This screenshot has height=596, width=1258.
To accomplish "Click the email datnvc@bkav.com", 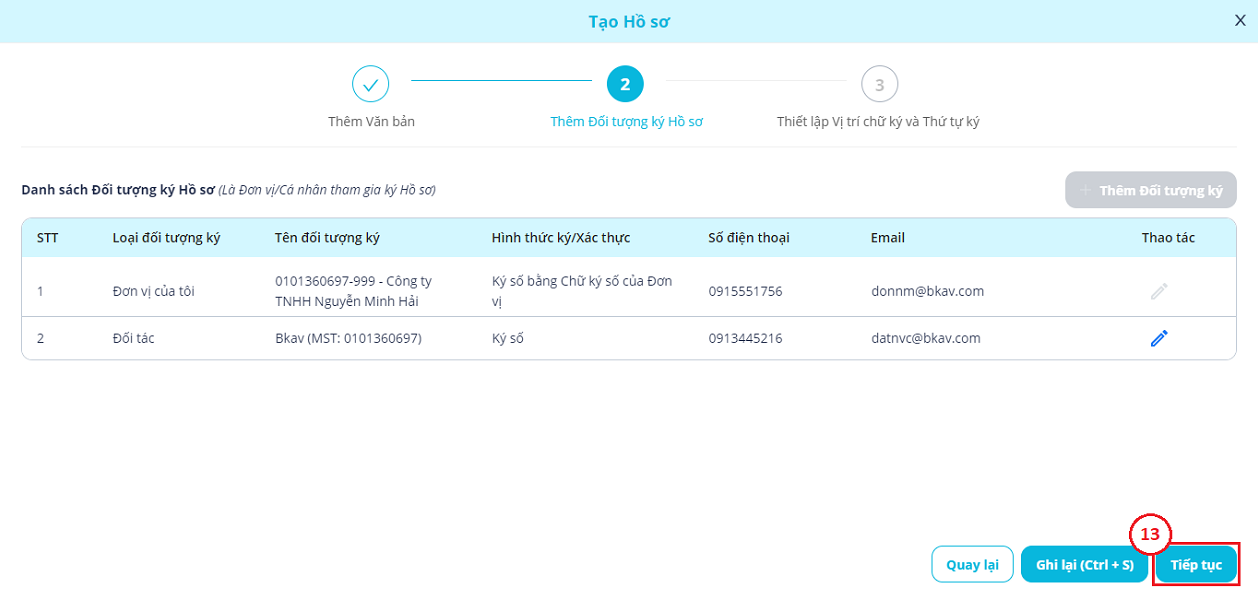I will click(925, 339).
